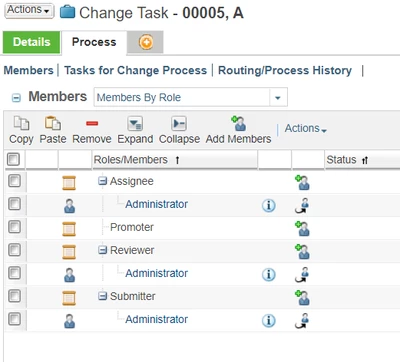Click the Copy toolbar icon

pos(21,123)
